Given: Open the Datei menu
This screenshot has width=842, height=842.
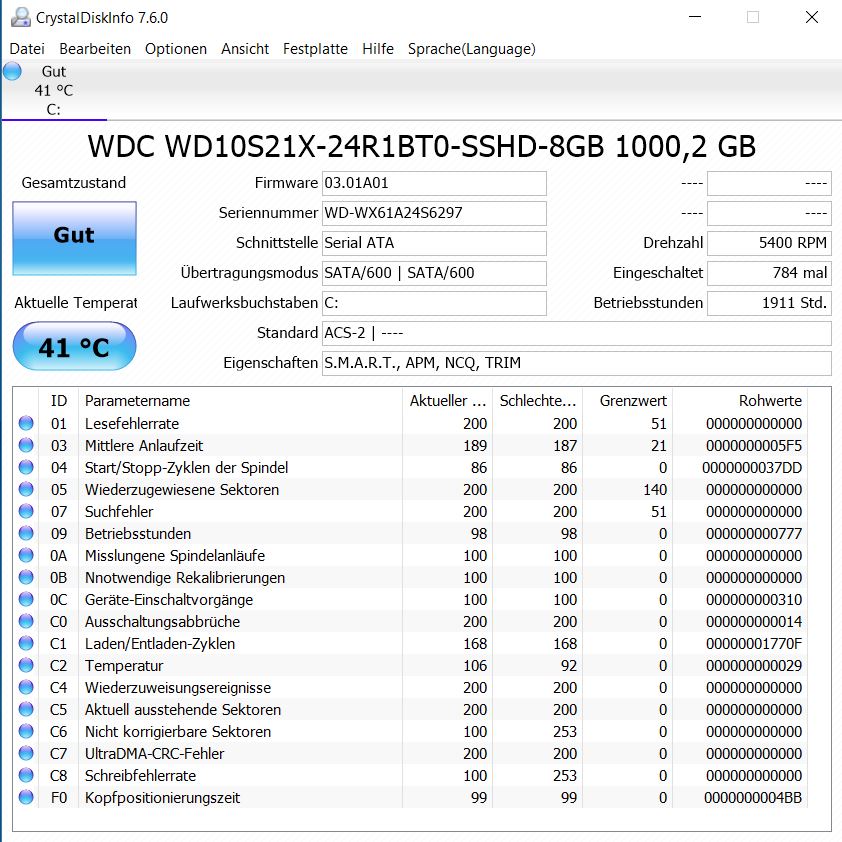Looking at the screenshot, I should point(27,49).
